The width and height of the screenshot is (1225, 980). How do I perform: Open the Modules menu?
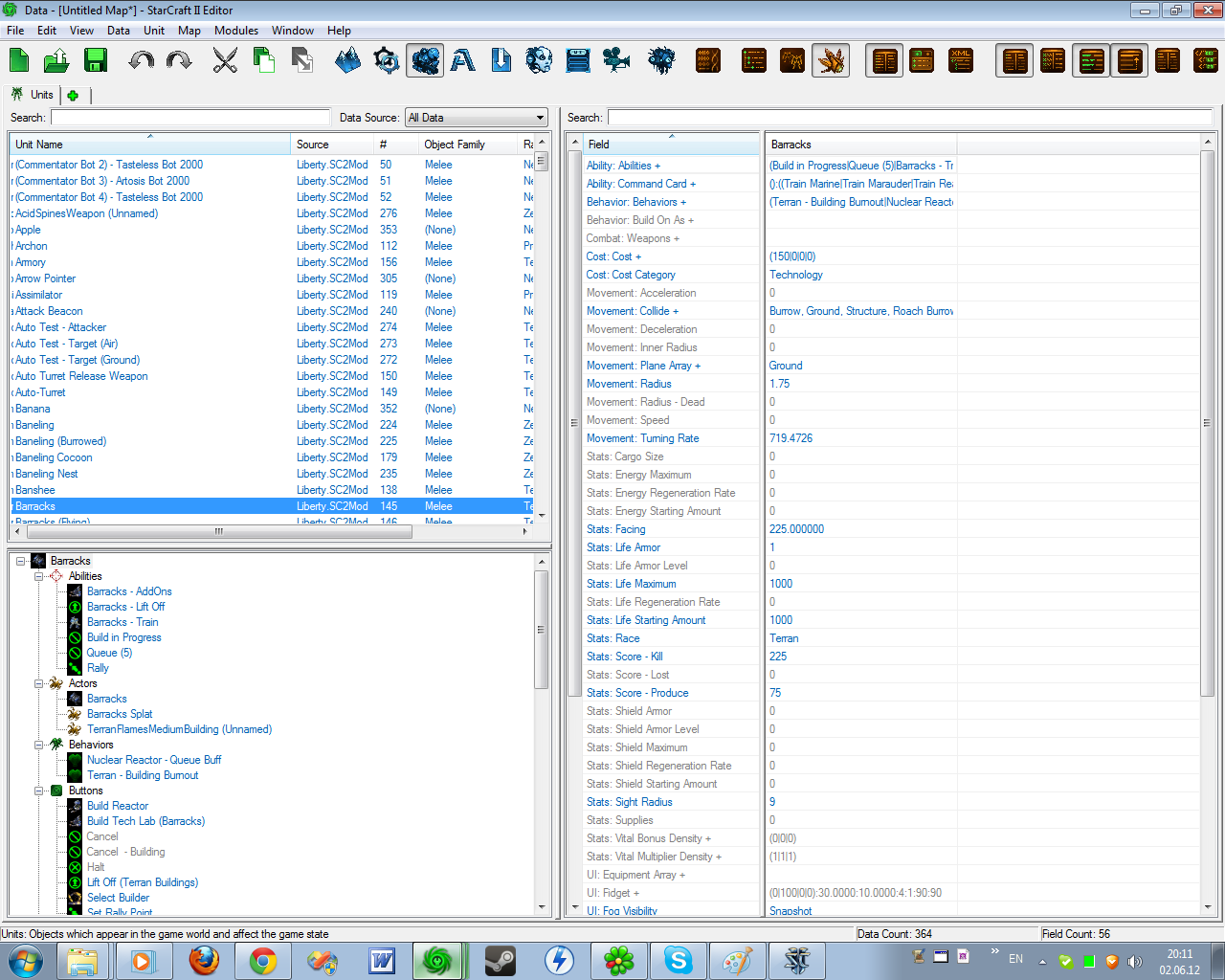tap(236, 30)
